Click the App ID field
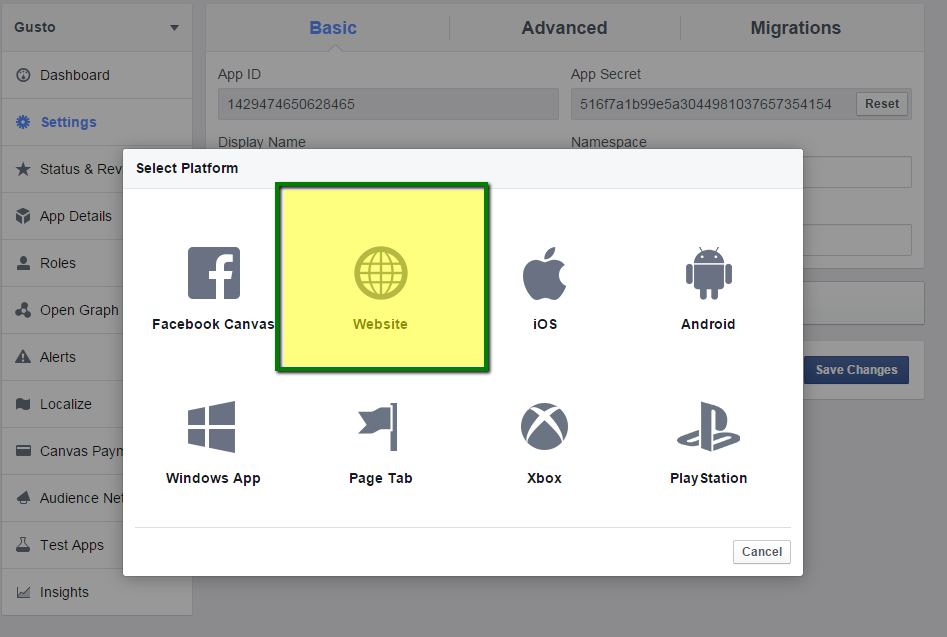947x637 pixels. [388, 104]
